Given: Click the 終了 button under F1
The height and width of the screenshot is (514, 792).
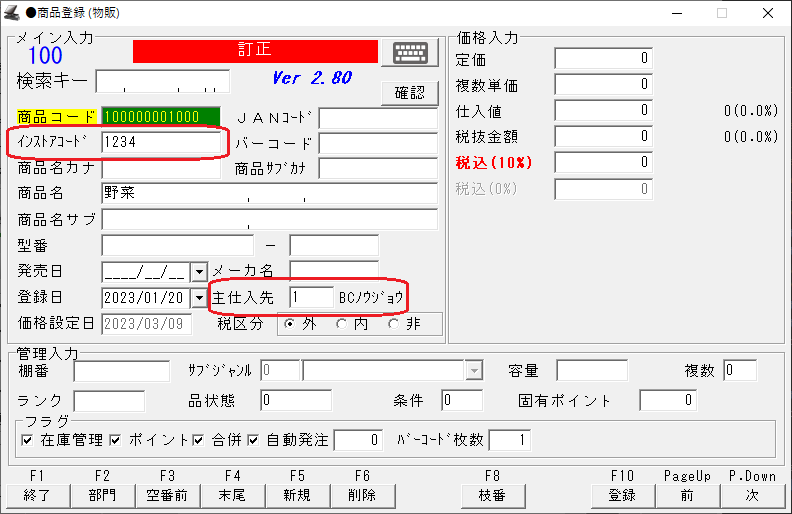Looking at the screenshot, I should click(37, 495).
